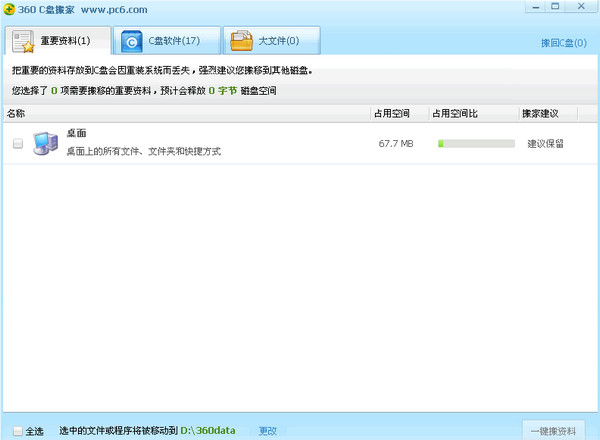Switch to the 重要资料(1) tab
This screenshot has width=600, height=440.
58,41
